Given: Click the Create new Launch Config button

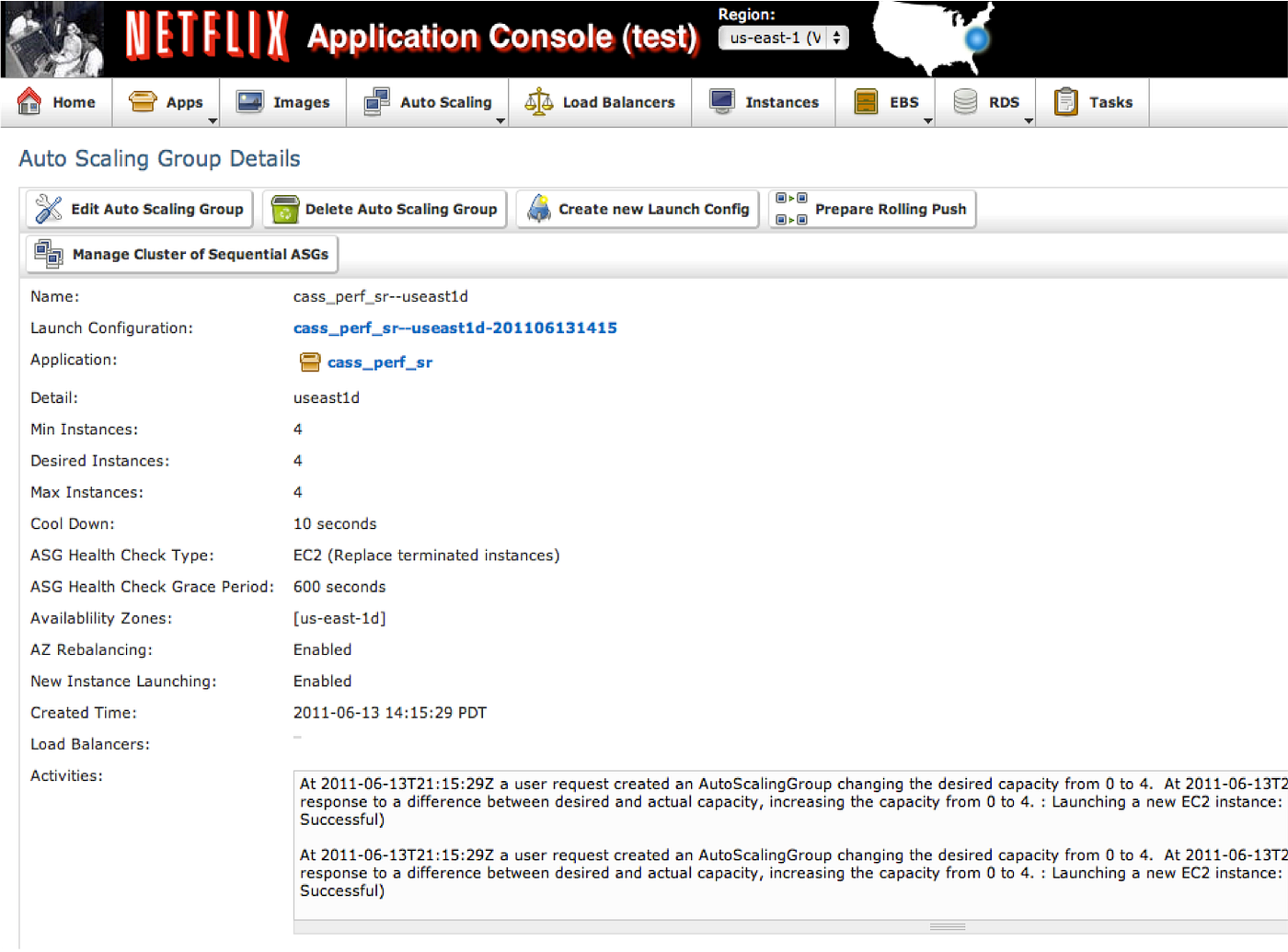Looking at the screenshot, I should pyautogui.click(x=637, y=209).
